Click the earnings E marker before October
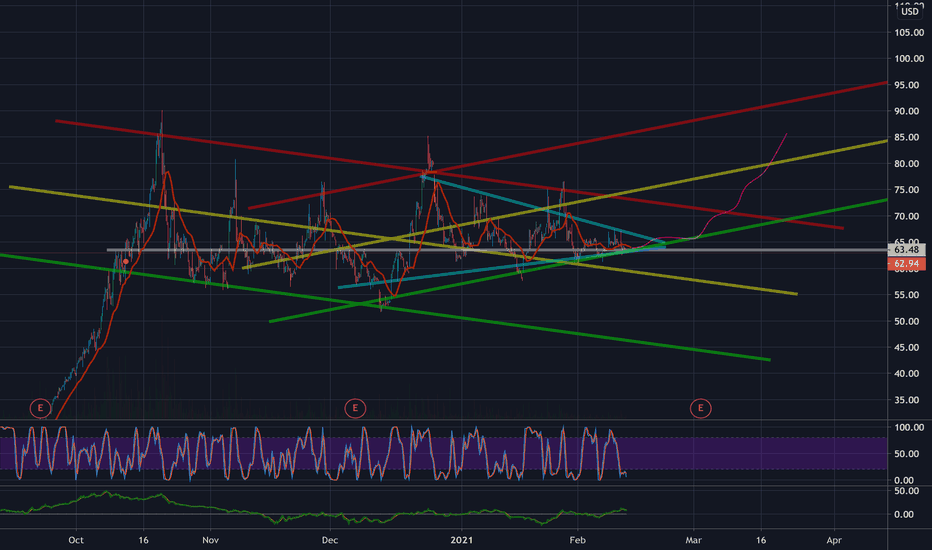932x550 pixels. coord(40,408)
